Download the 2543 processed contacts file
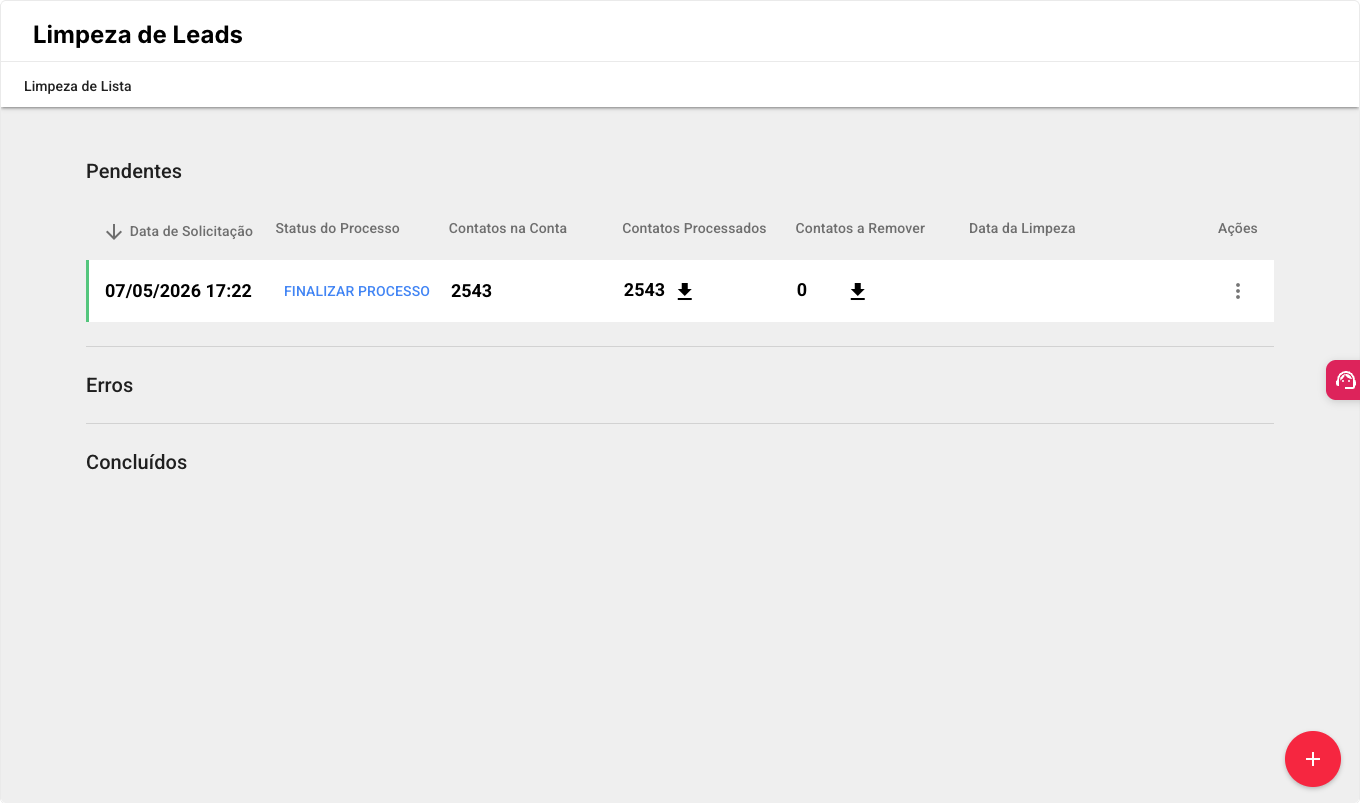1360x803 pixels. pyautogui.click(x=685, y=291)
